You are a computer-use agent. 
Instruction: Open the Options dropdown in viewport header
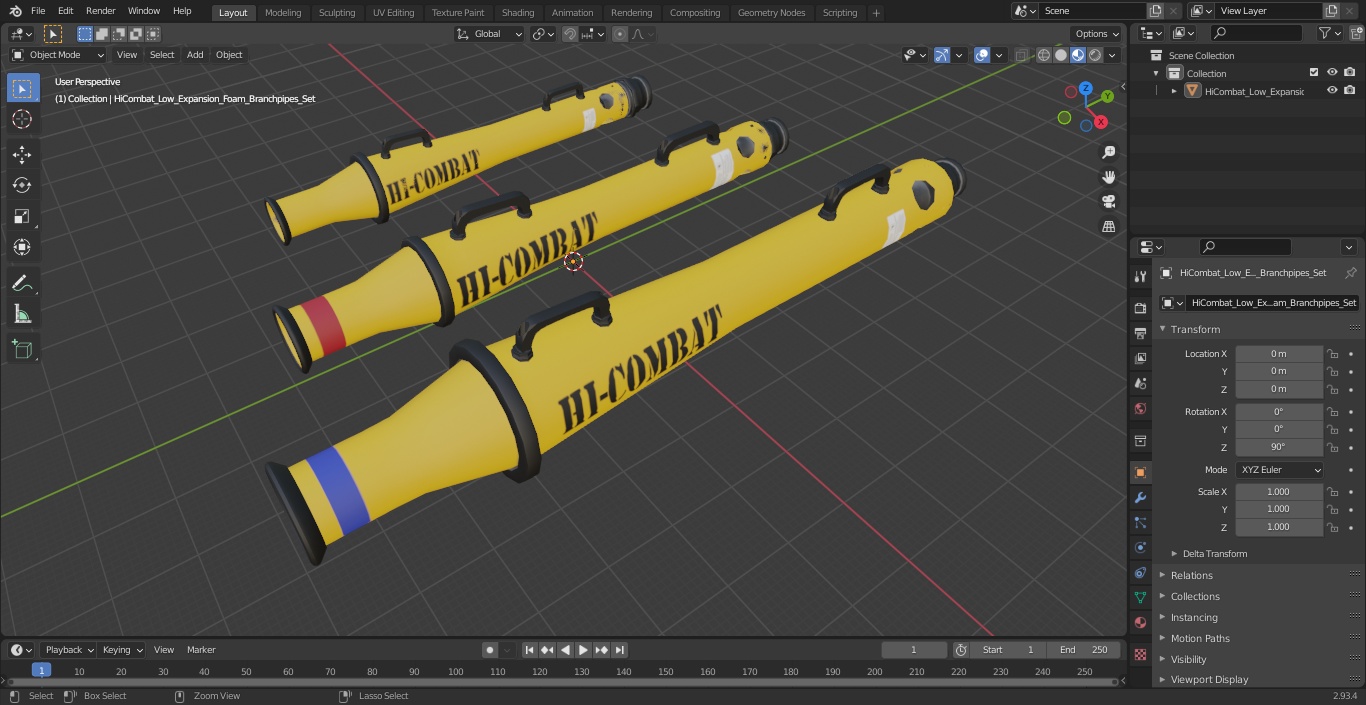click(x=1097, y=34)
